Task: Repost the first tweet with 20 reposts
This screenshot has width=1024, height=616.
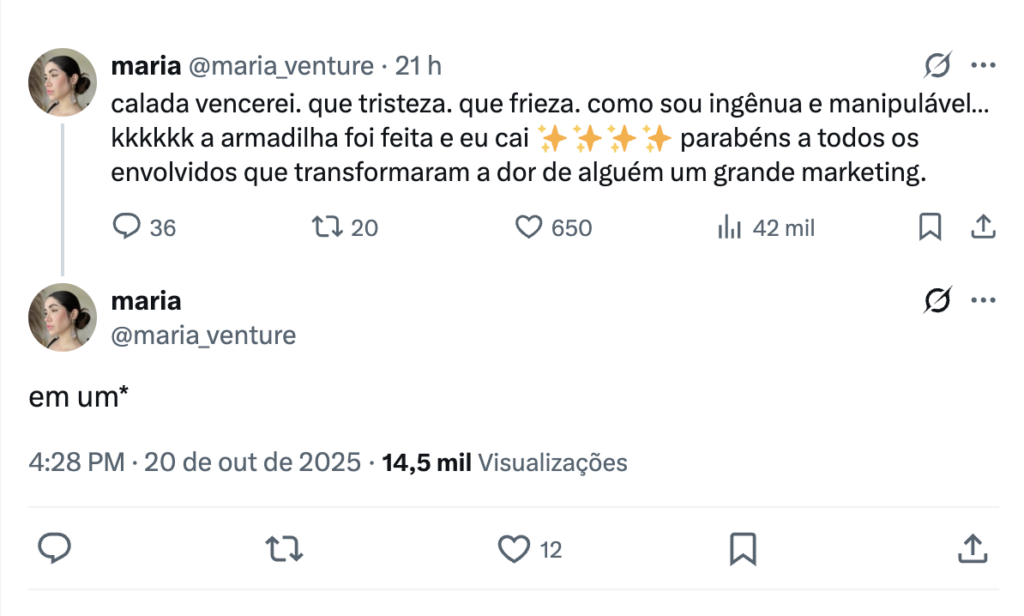Action: (x=326, y=228)
